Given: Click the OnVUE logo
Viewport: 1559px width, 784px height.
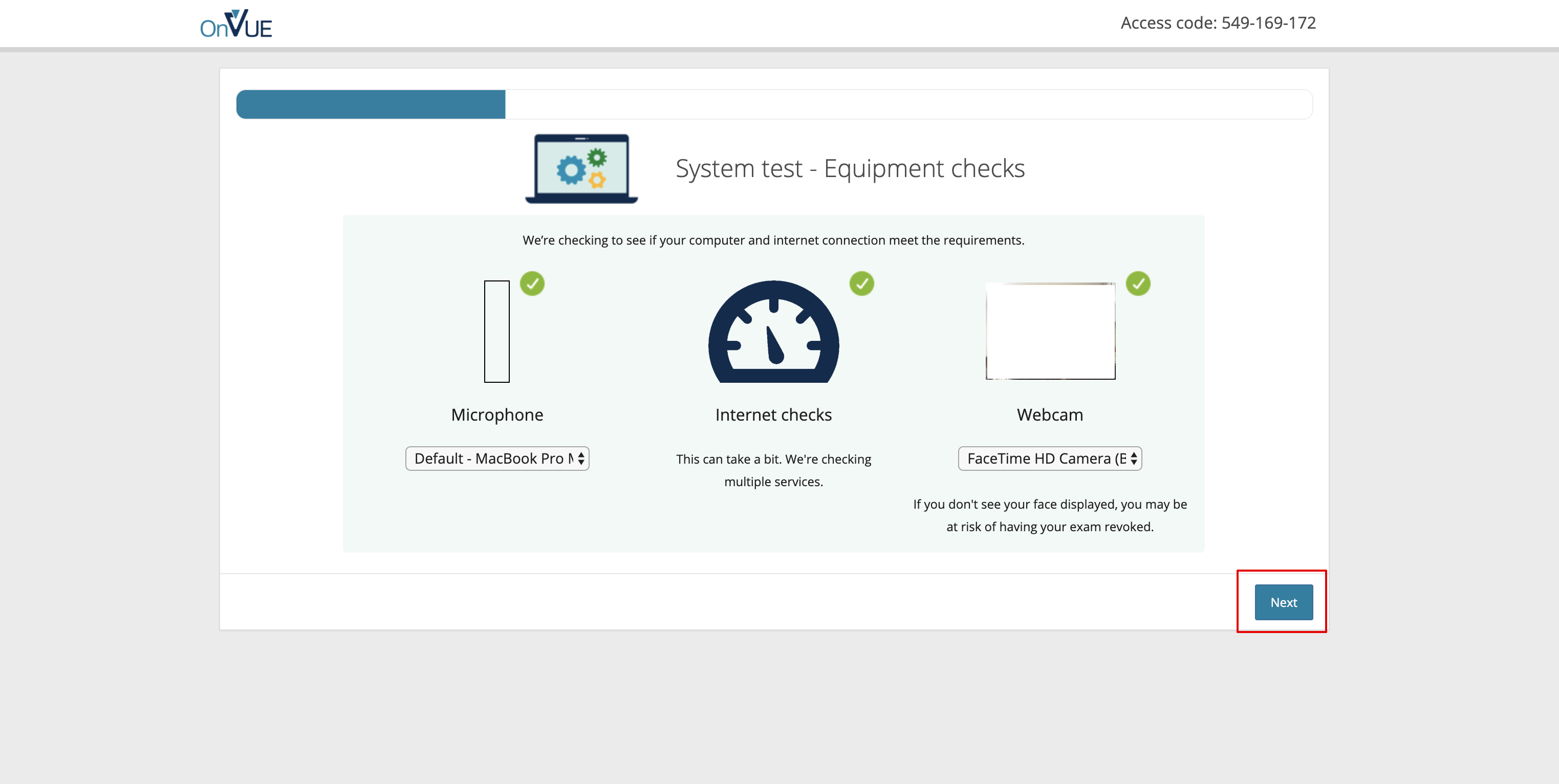Looking at the screenshot, I should [236, 25].
